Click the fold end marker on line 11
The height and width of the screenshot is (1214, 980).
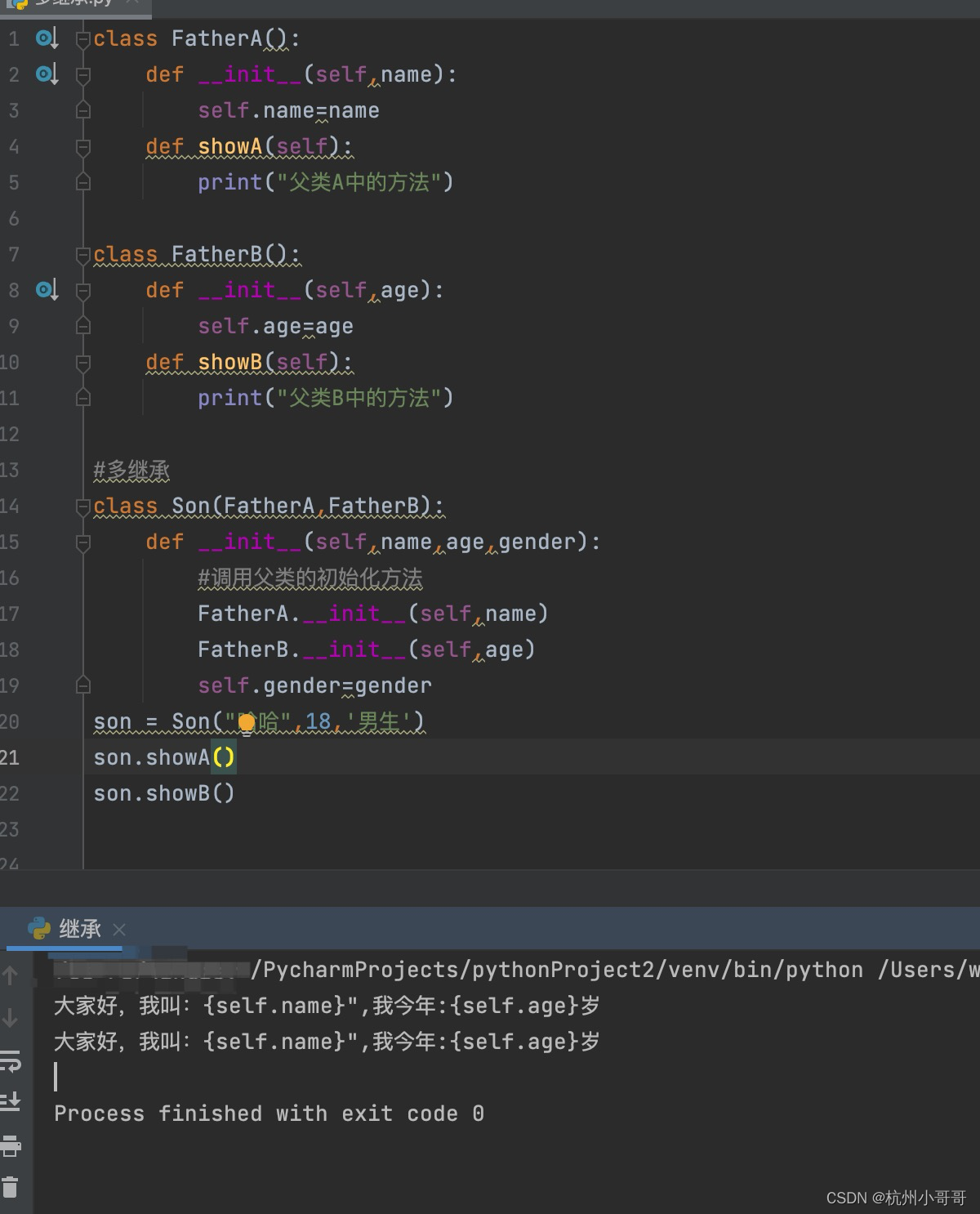pyautogui.click(x=82, y=397)
